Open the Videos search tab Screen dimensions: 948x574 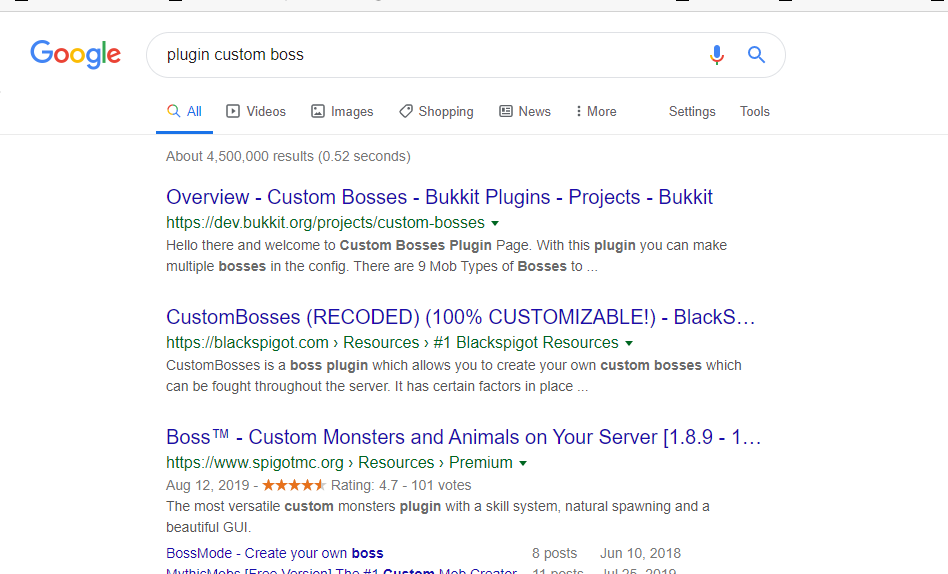click(256, 112)
